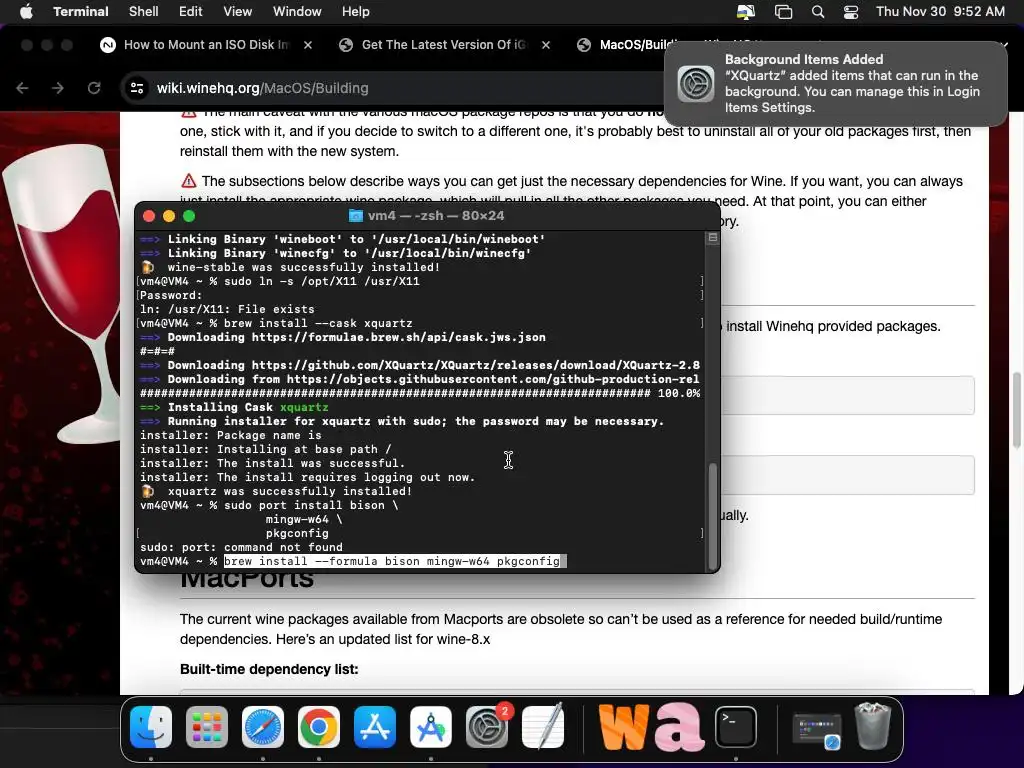Click the Stage Manager windows icon in menu bar
The height and width of the screenshot is (768, 1024).
[783, 12]
